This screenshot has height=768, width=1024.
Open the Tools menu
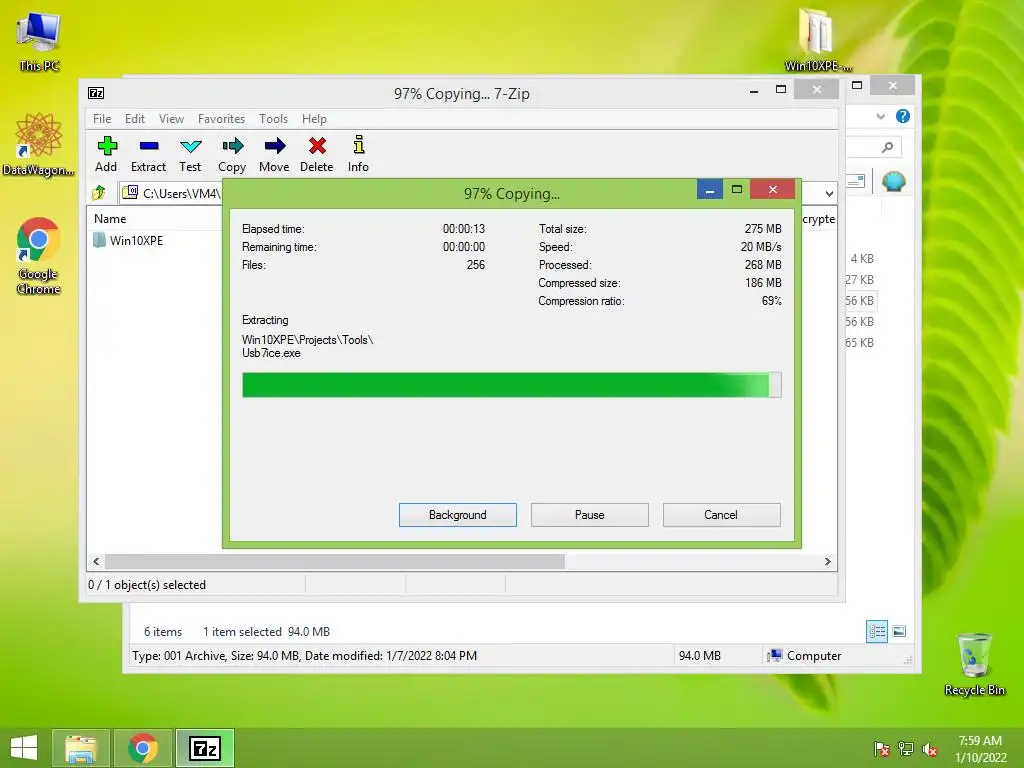pos(273,119)
